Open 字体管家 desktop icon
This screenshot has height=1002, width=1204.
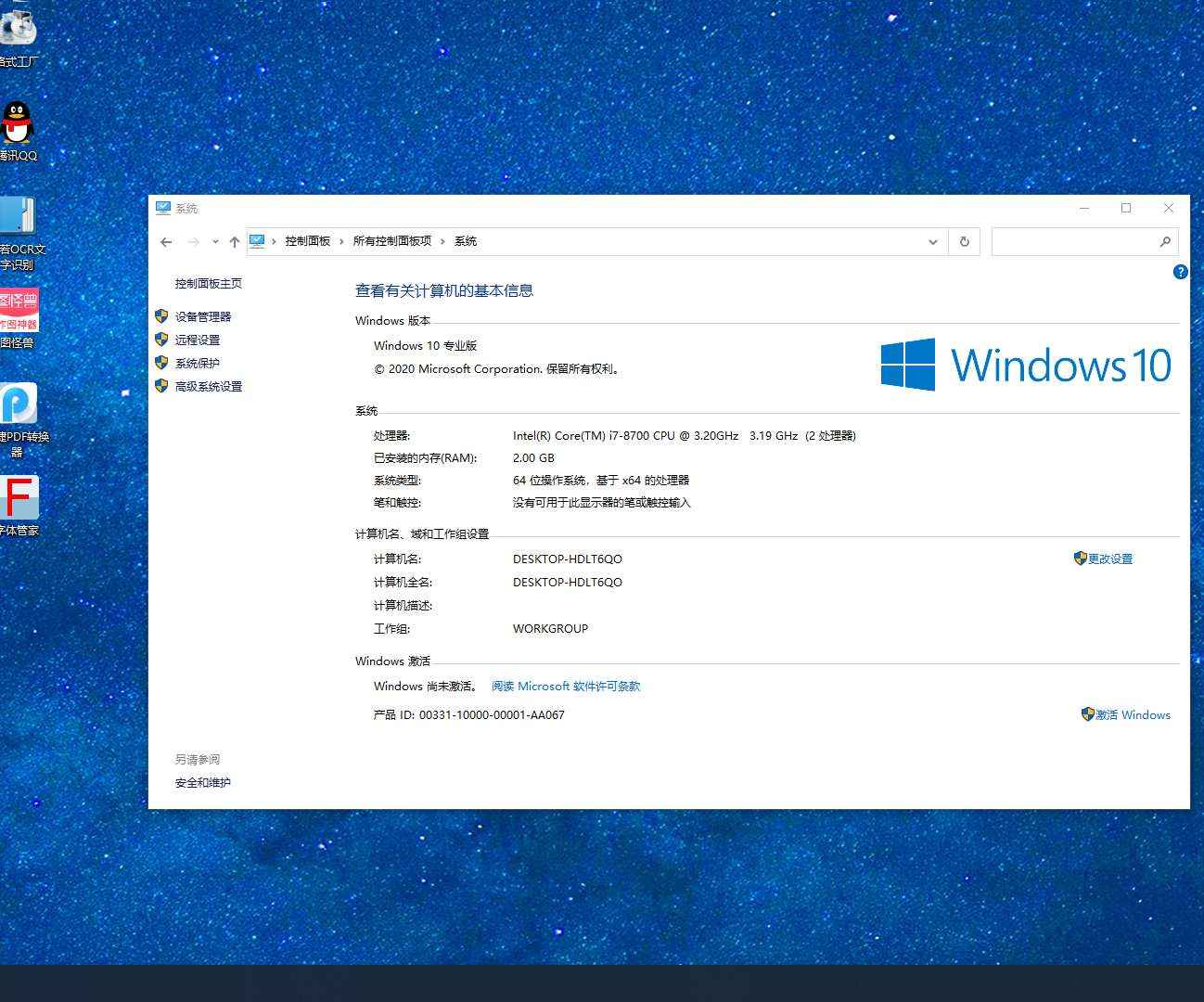pyautogui.click(x=19, y=507)
